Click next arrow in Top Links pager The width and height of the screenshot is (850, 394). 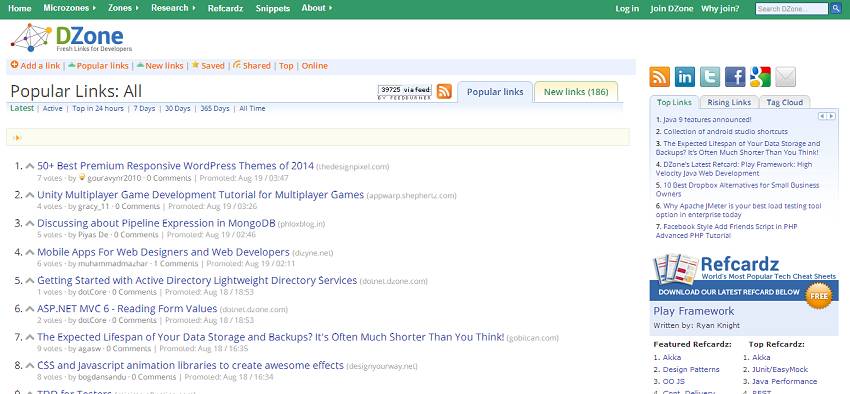[x=832, y=117]
